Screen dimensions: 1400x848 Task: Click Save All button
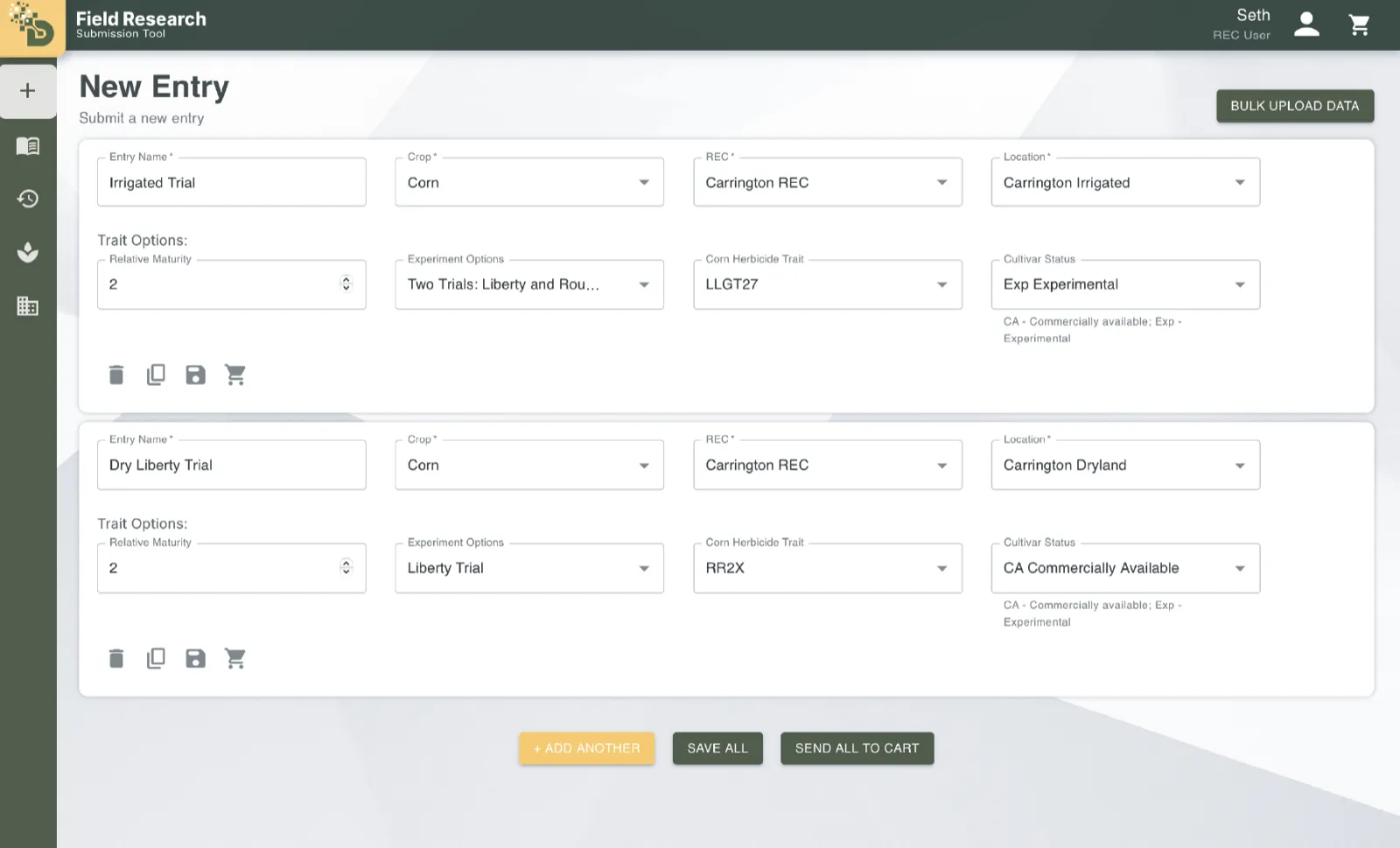click(x=717, y=748)
